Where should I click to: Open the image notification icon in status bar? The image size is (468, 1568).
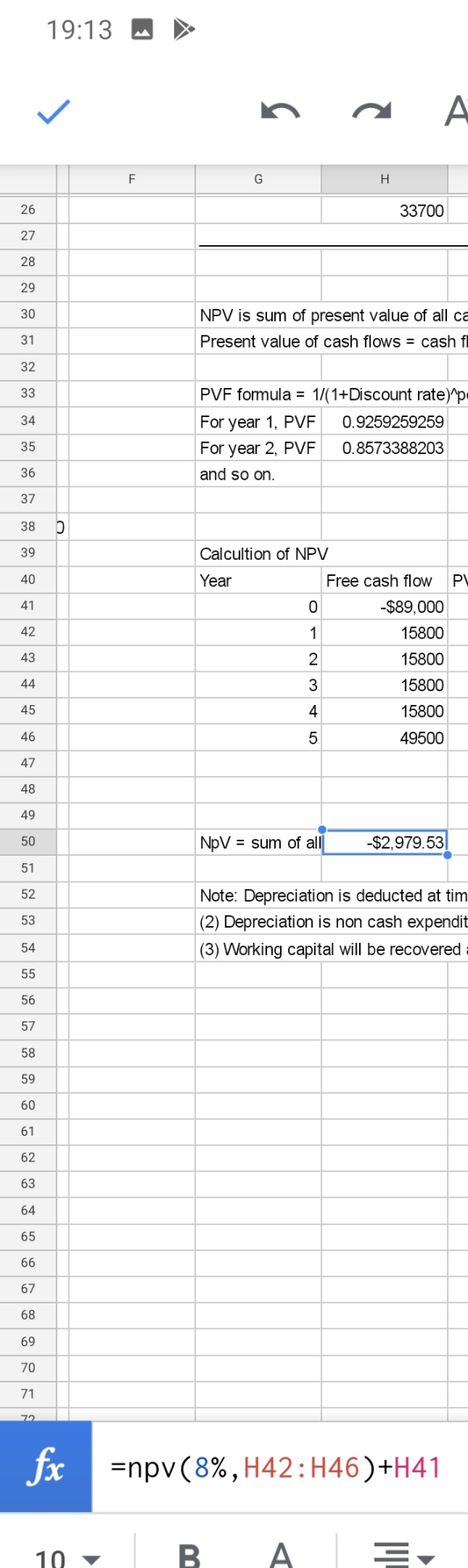coord(142,30)
